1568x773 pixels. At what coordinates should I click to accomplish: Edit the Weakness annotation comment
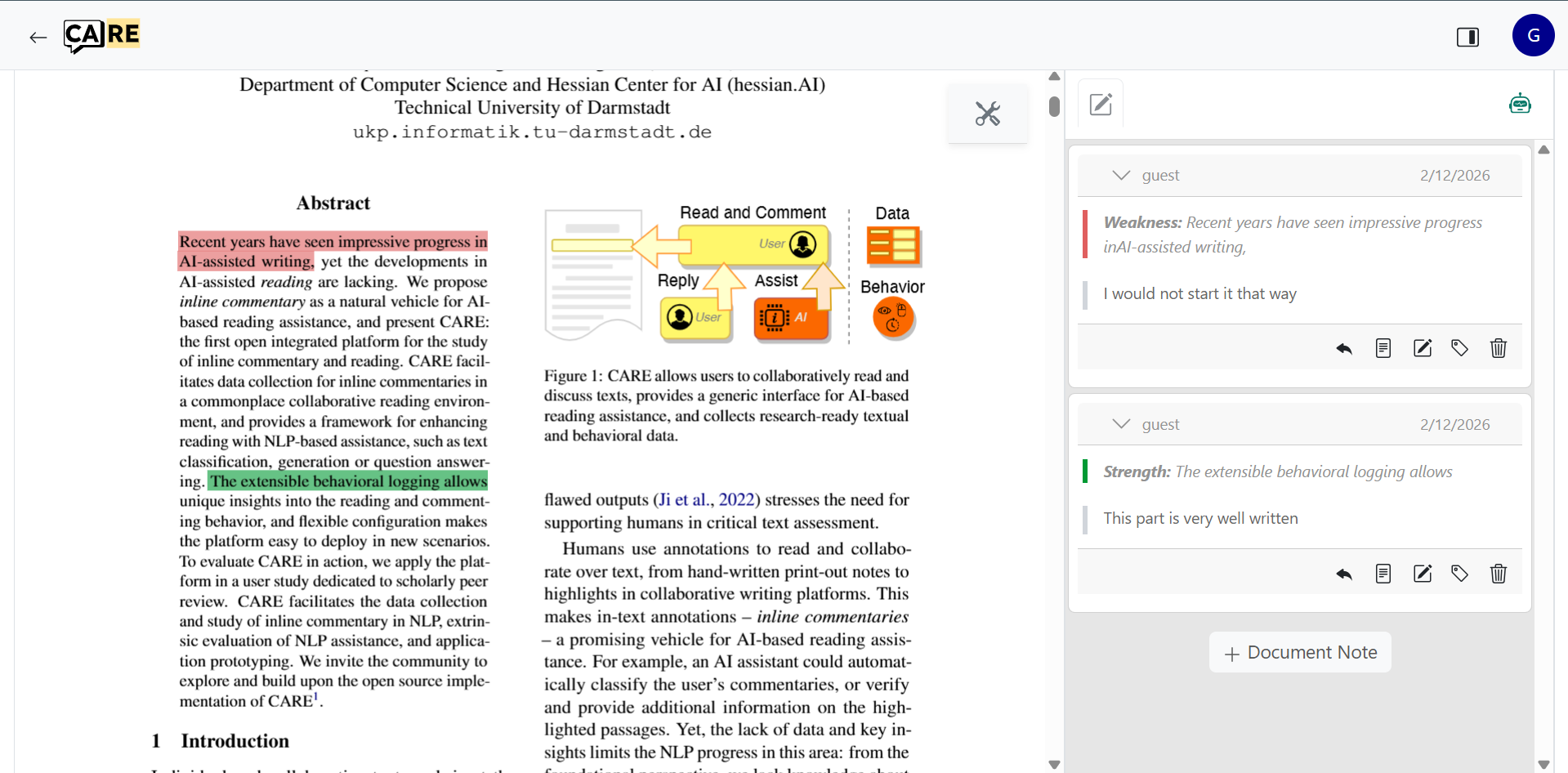click(x=1422, y=349)
